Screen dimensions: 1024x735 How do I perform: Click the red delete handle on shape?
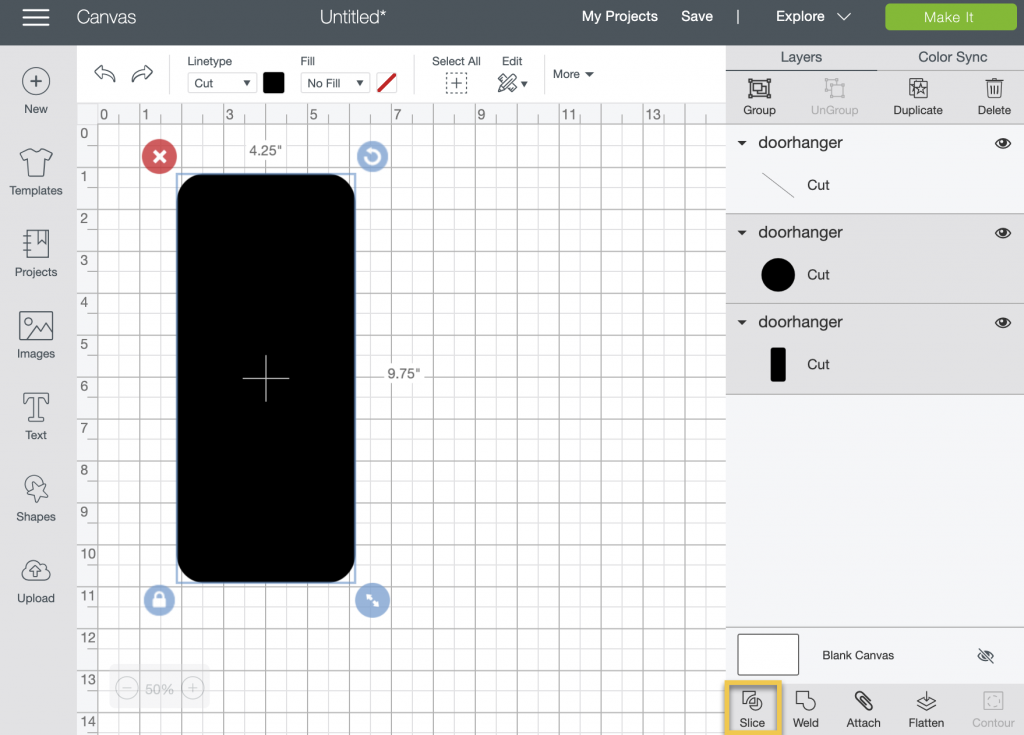[159, 156]
